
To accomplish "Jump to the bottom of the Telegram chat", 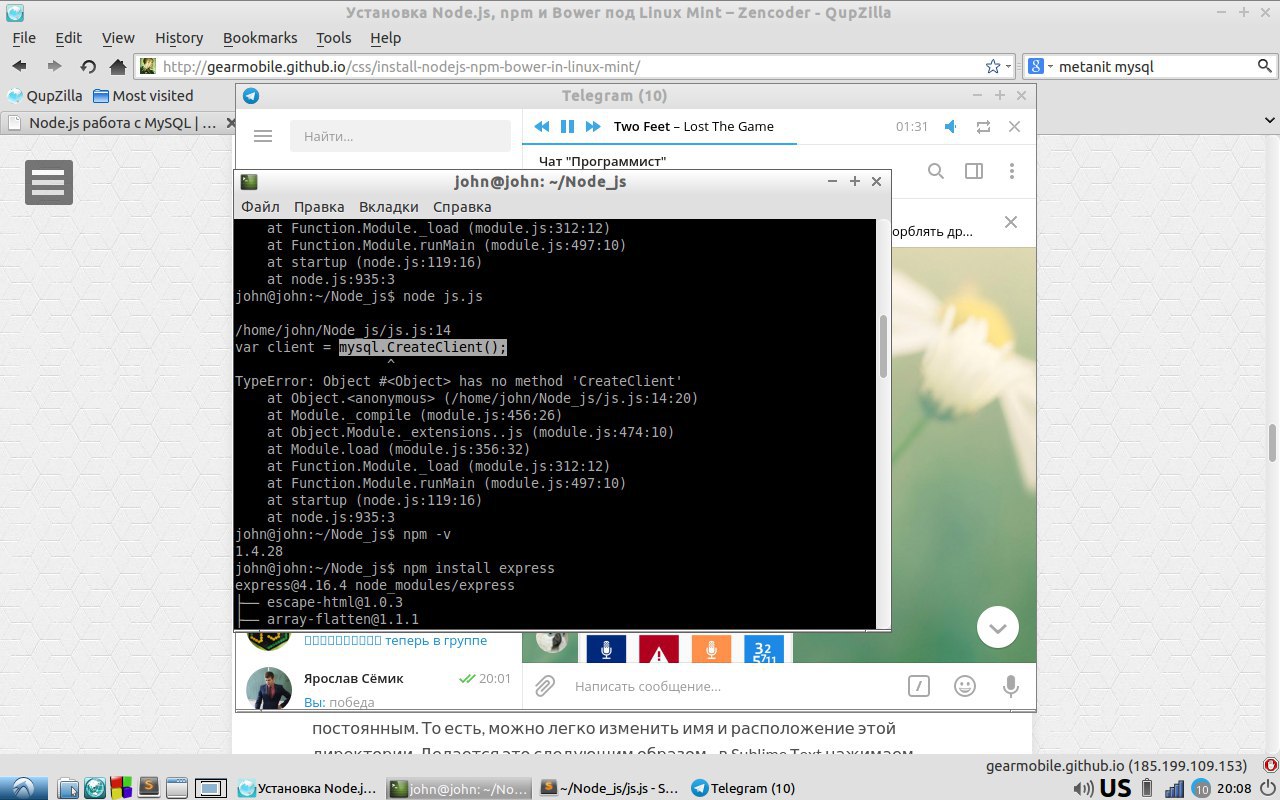I will 998,627.
